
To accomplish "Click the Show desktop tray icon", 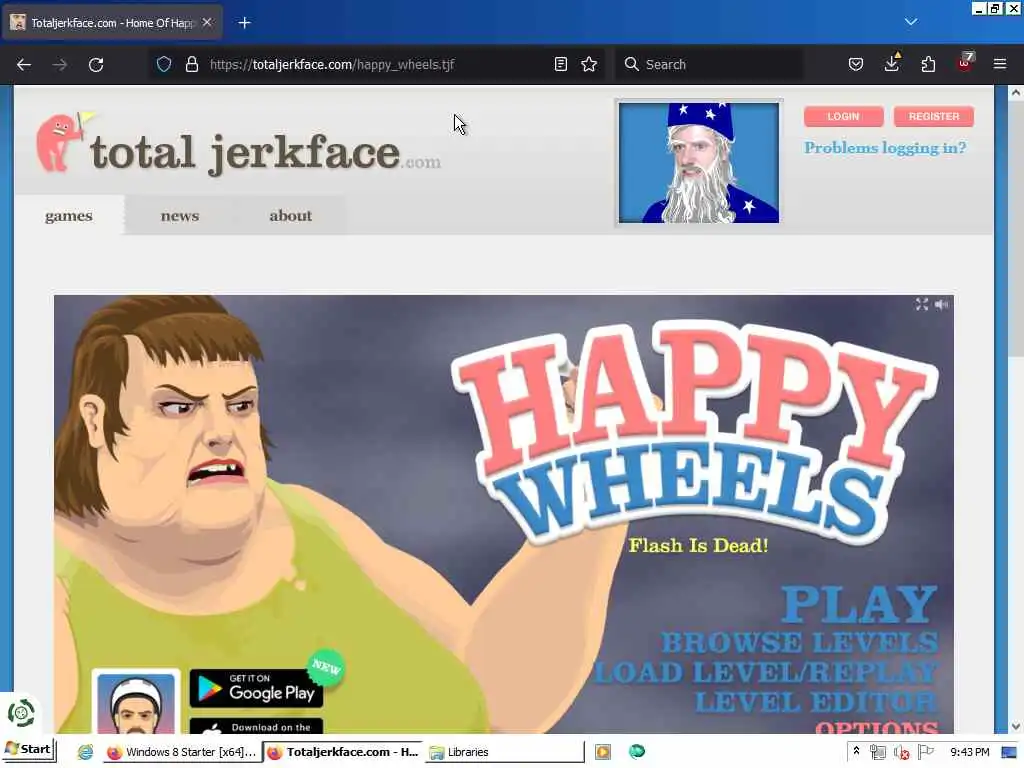I will 1009,752.
